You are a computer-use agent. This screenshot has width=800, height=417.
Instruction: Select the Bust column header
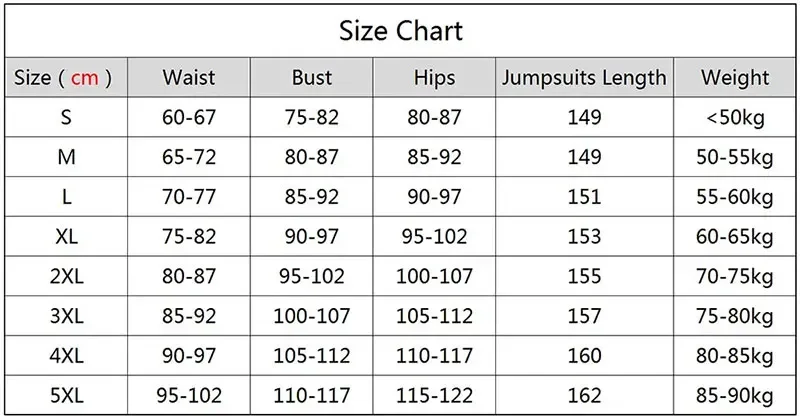click(x=312, y=78)
